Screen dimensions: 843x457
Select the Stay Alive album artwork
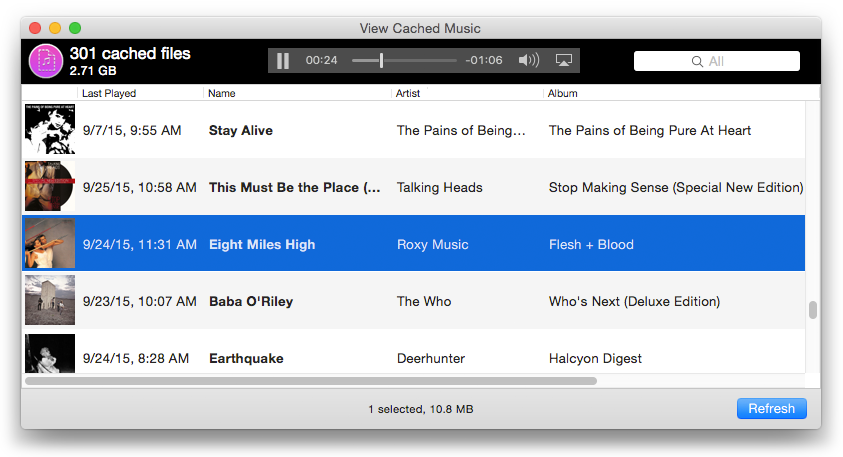pyautogui.click(x=50, y=130)
